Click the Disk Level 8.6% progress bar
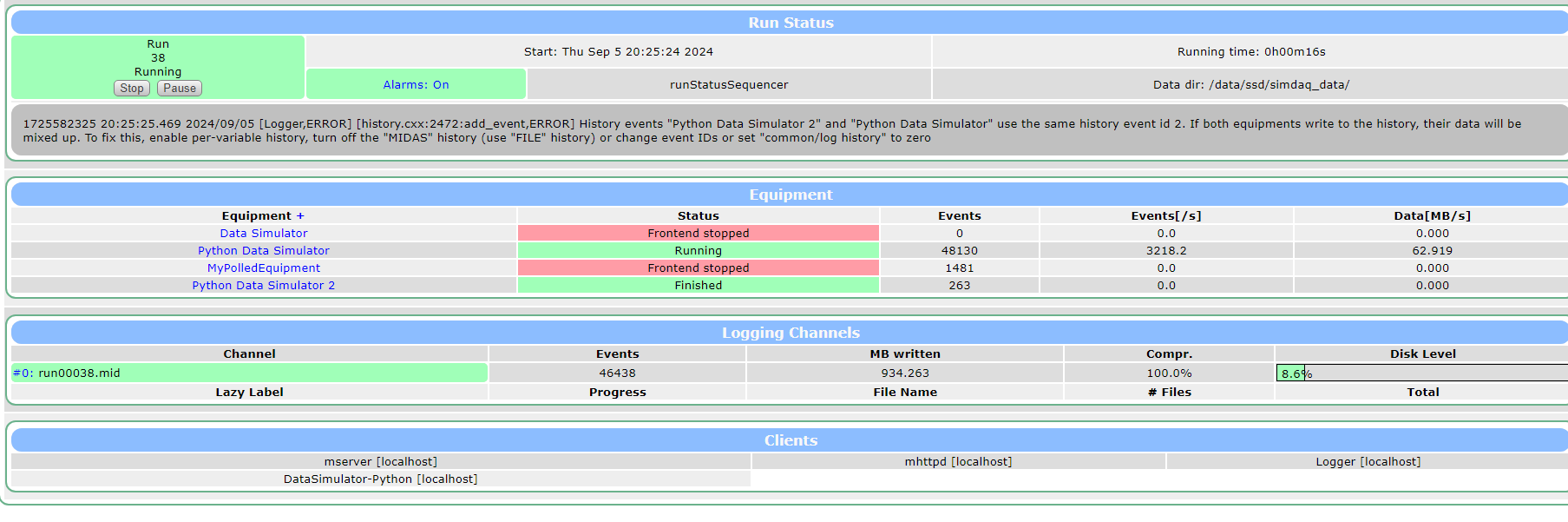Screen dimensions: 1568x522 tap(1421, 373)
